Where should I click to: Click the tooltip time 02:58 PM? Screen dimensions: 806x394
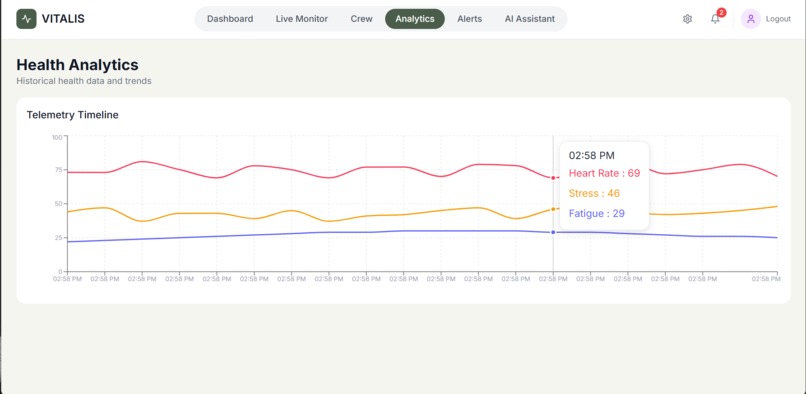tap(592, 155)
